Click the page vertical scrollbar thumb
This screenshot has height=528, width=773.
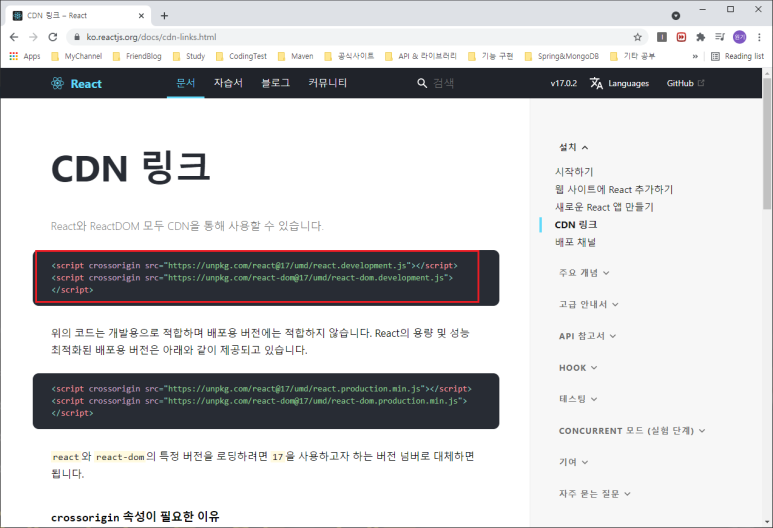click(767, 143)
